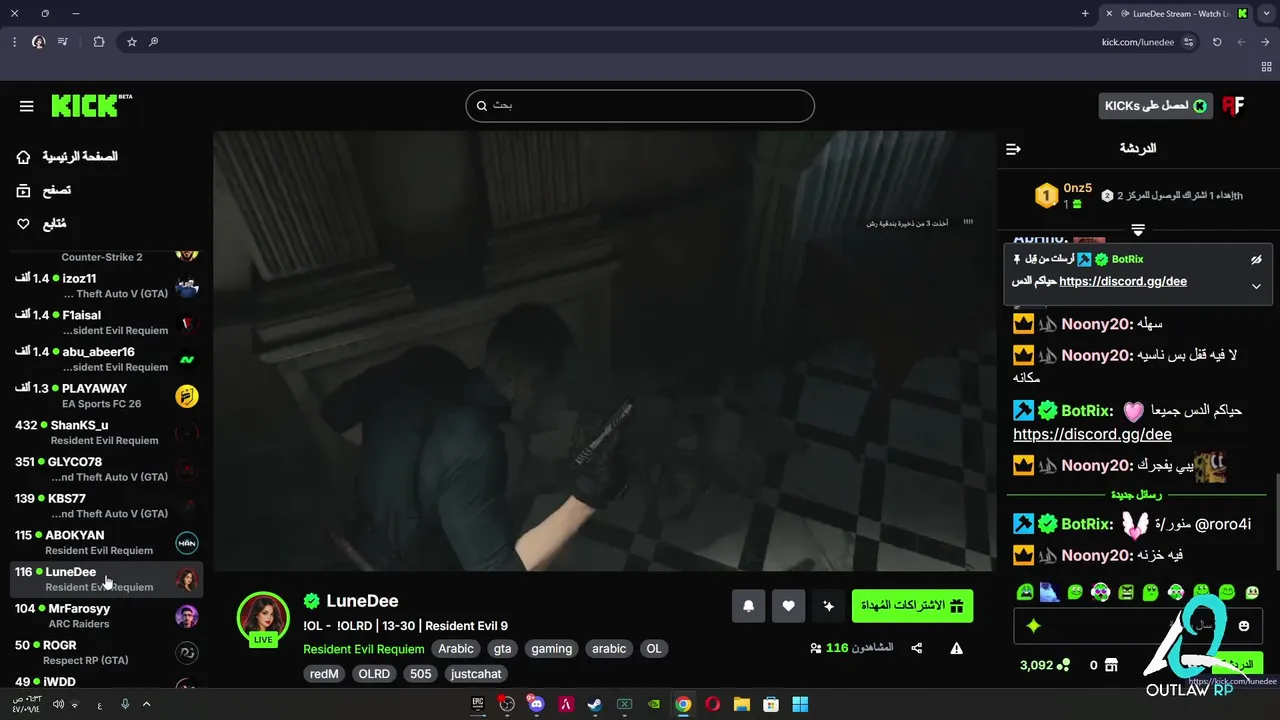The height and width of the screenshot is (720, 1280).
Task: Select the OLRD tag
Action: 374,674
